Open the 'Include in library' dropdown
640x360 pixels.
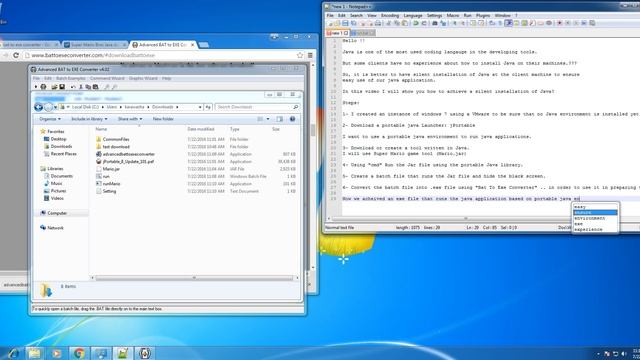(89, 119)
